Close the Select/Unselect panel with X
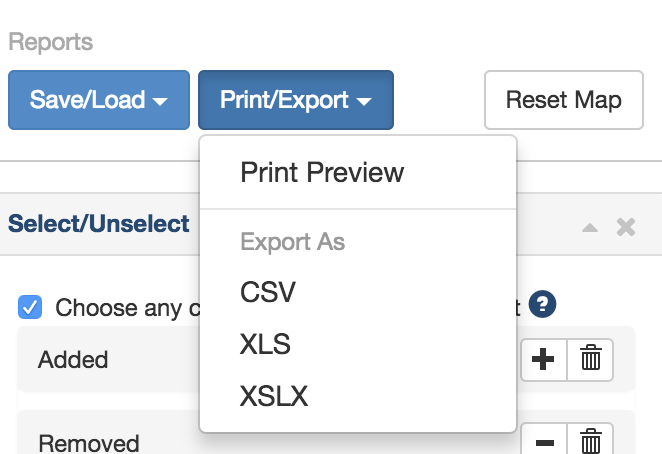This screenshot has width=662, height=454. pos(626,227)
